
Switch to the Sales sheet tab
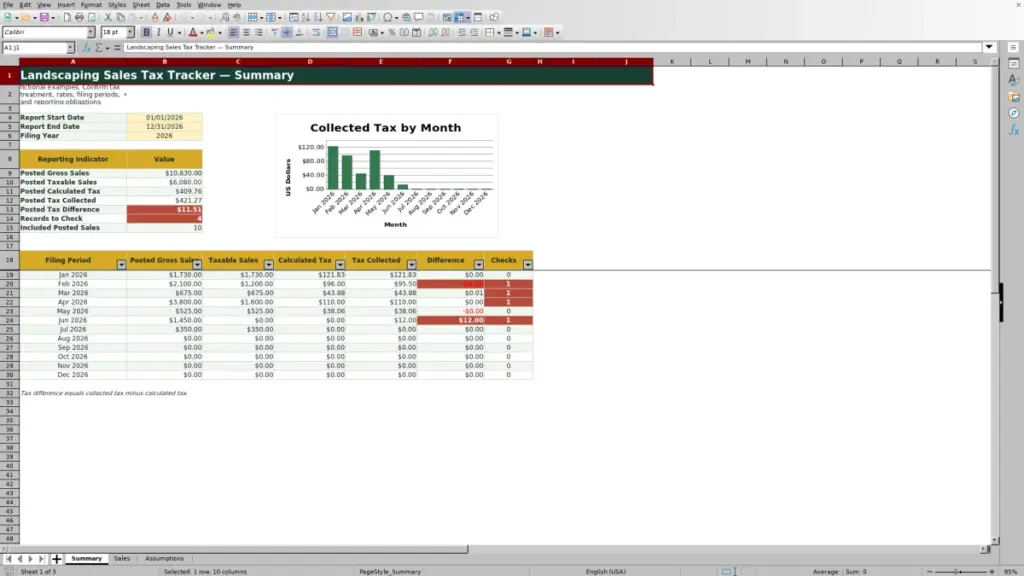click(122, 559)
